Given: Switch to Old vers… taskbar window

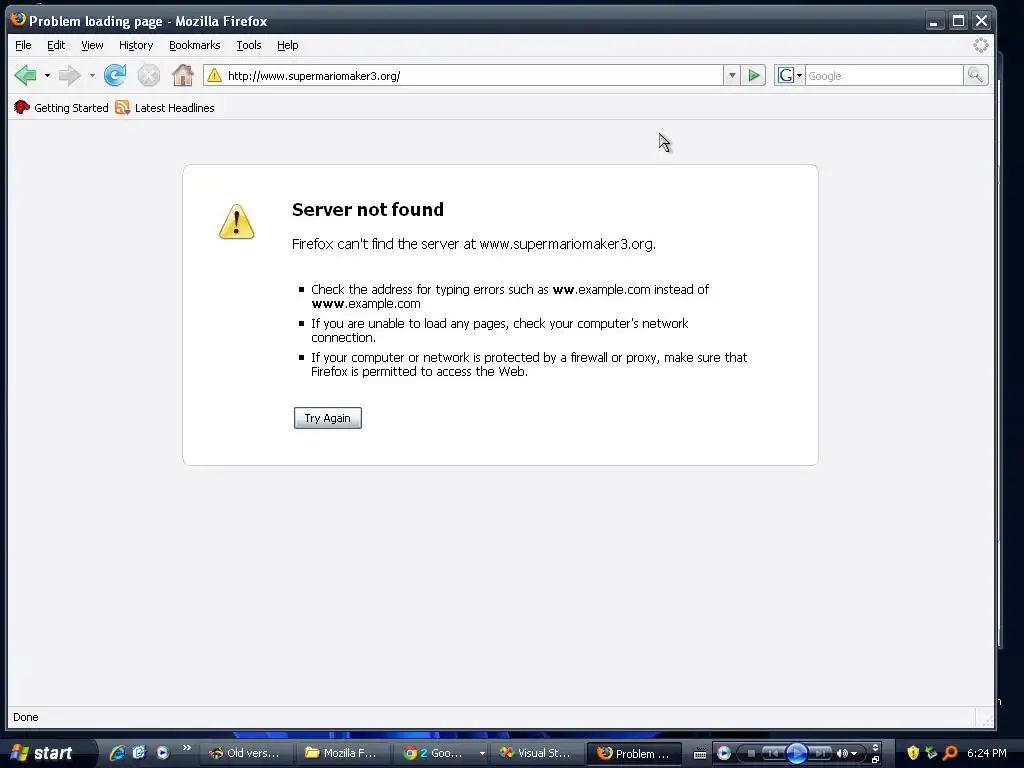Looking at the screenshot, I should click(x=244, y=753).
